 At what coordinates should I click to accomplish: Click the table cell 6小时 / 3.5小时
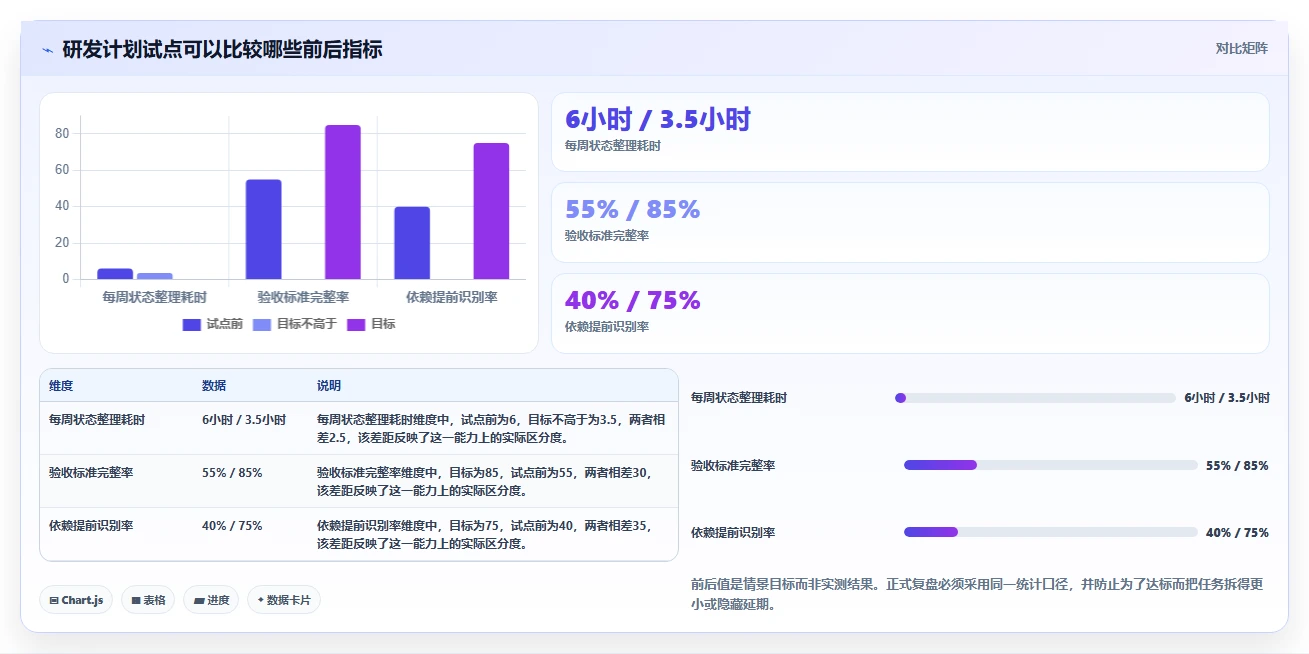tap(244, 420)
